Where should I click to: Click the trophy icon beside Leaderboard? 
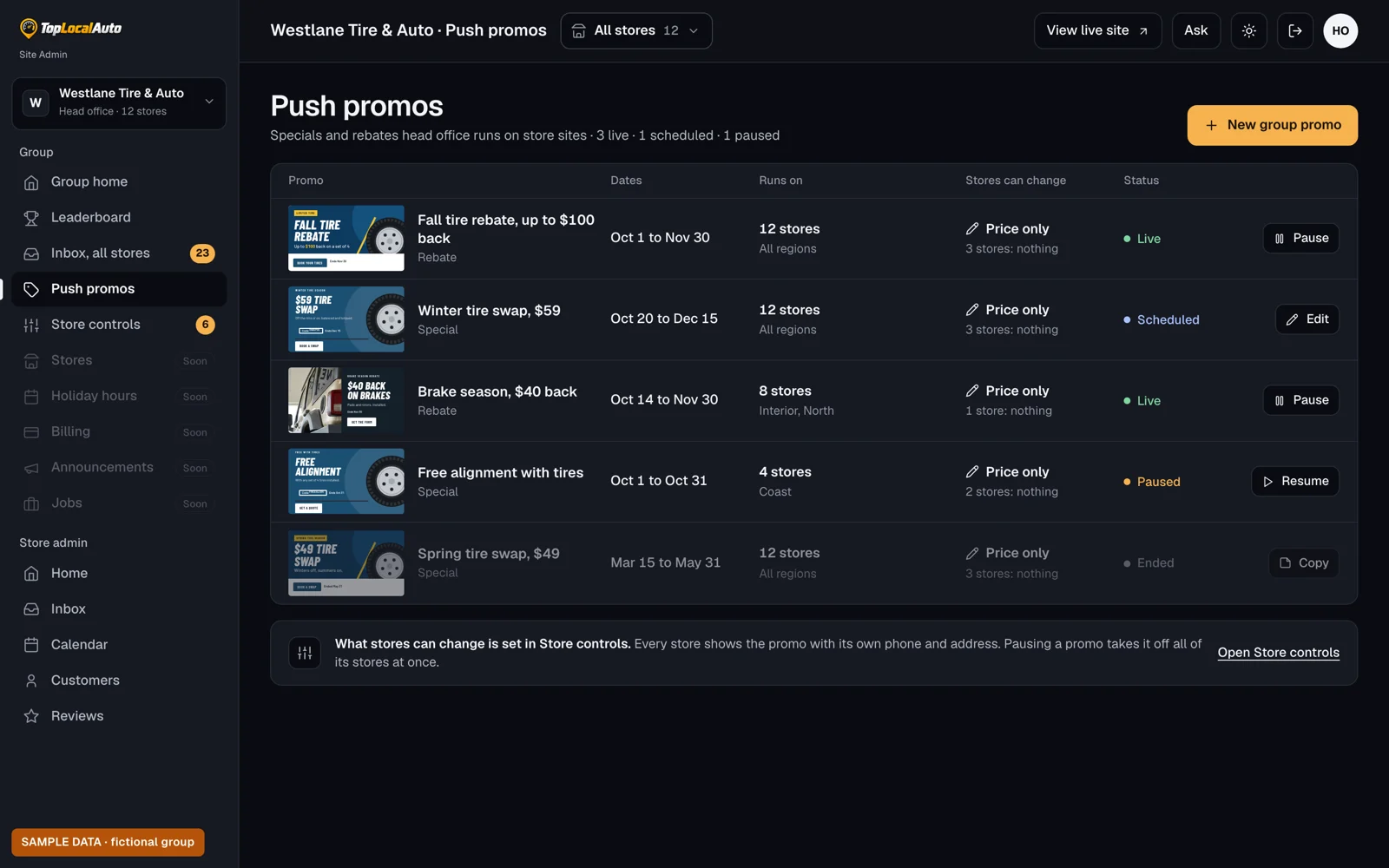[31, 218]
